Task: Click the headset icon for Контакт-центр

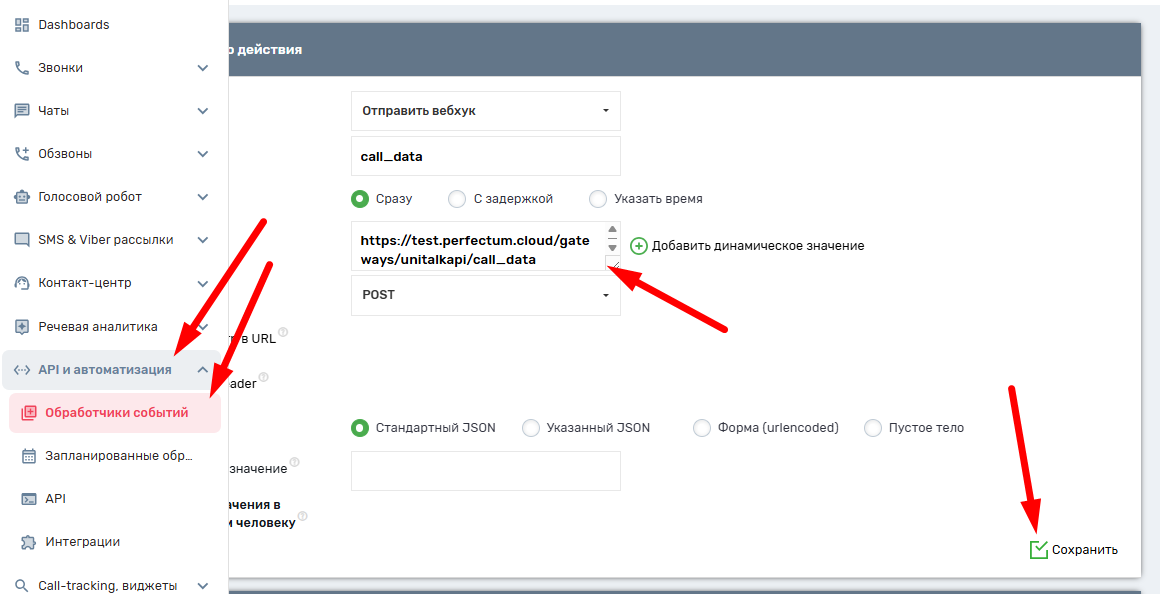Action: pyautogui.click(x=22, y=283)
